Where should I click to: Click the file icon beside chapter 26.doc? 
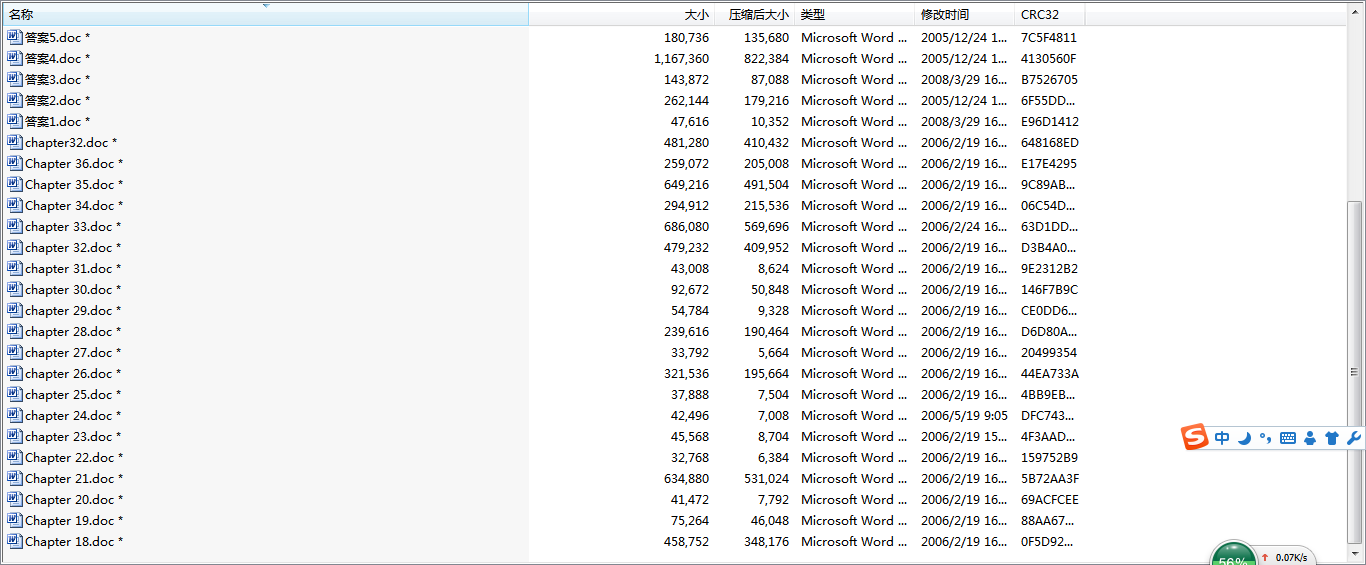pos(14,373)
